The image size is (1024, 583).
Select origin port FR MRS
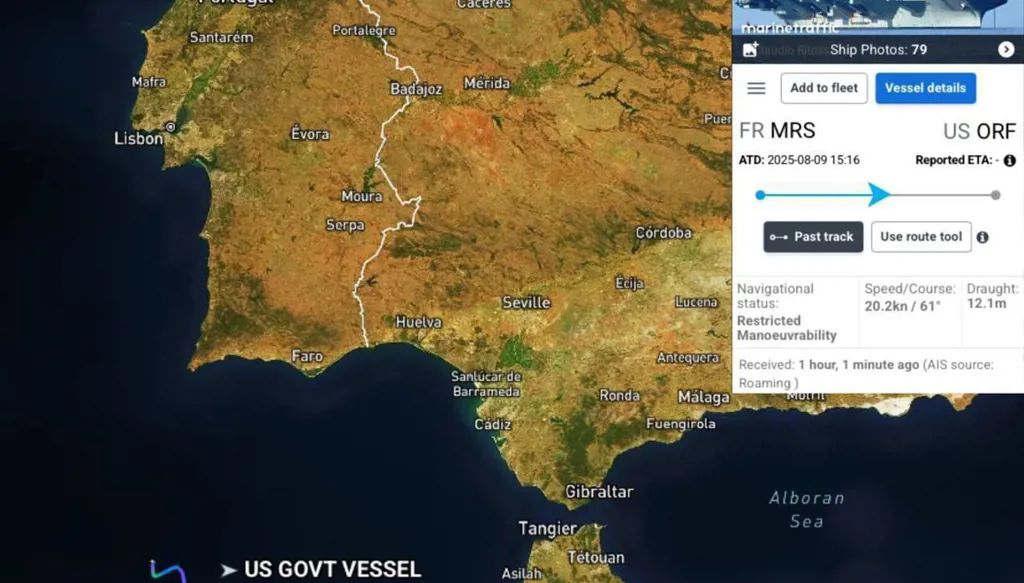777,131
